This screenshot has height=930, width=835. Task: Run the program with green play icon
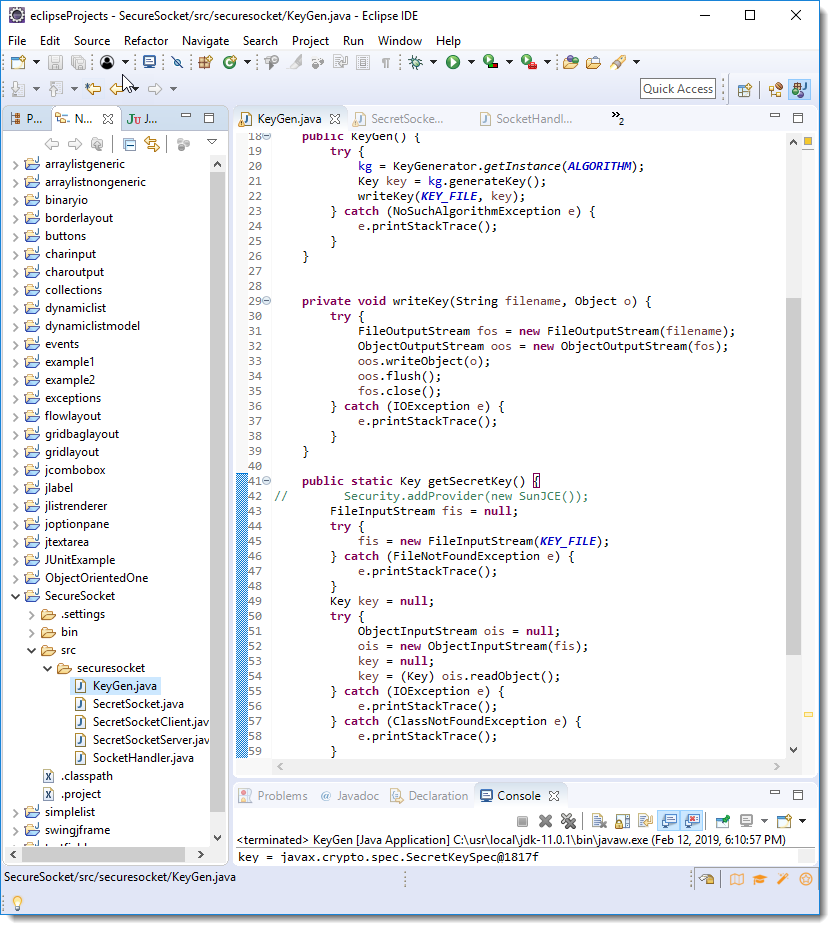(453, 62)
